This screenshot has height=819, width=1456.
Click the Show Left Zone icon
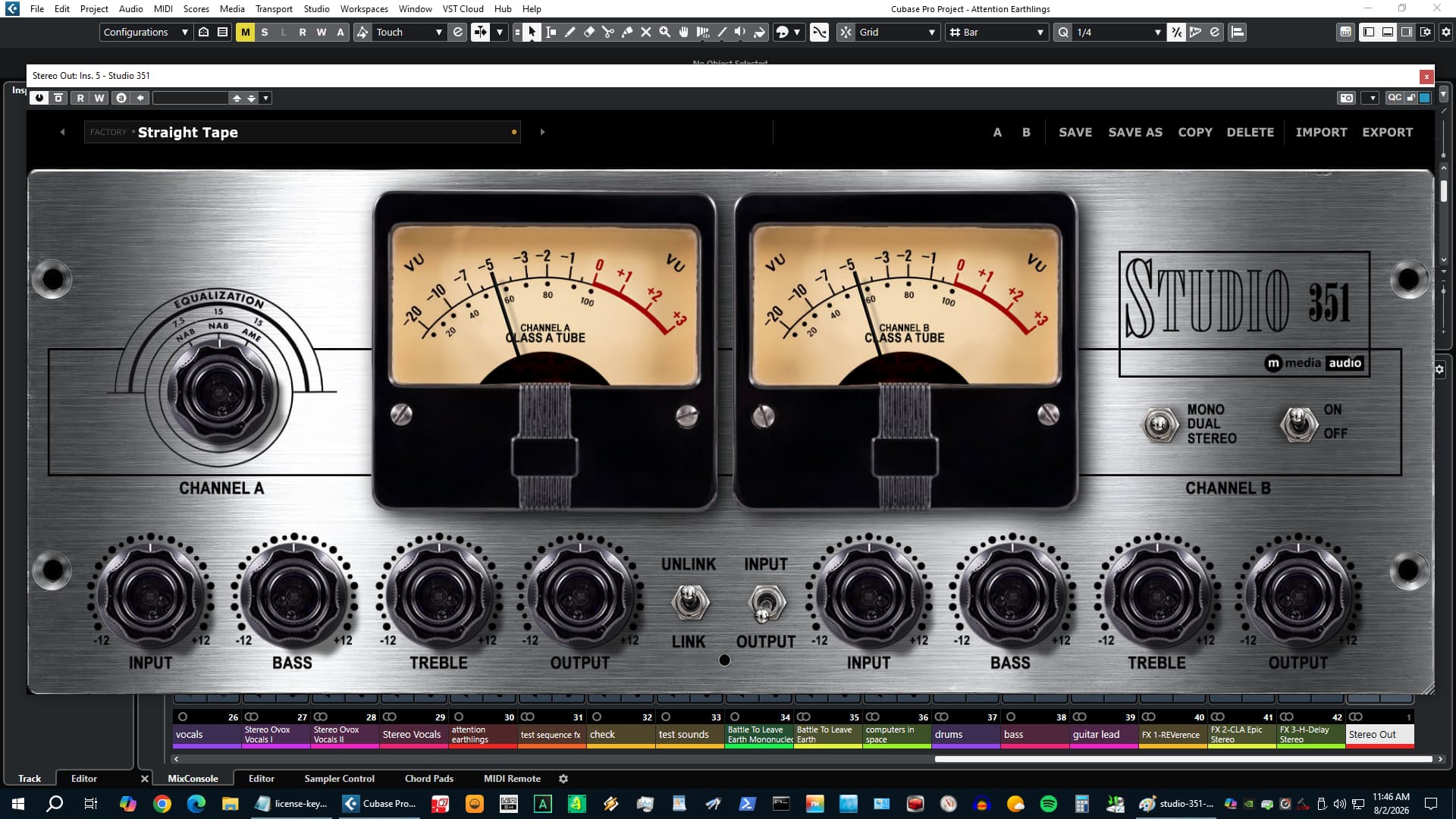pos(1369,32)
